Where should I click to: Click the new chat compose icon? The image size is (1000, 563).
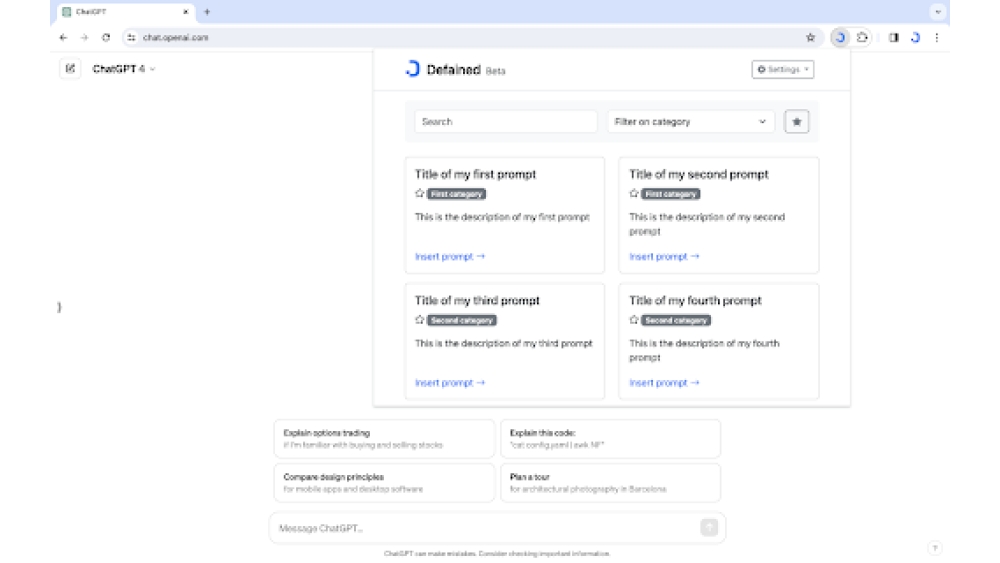click(x=70, y=68)
